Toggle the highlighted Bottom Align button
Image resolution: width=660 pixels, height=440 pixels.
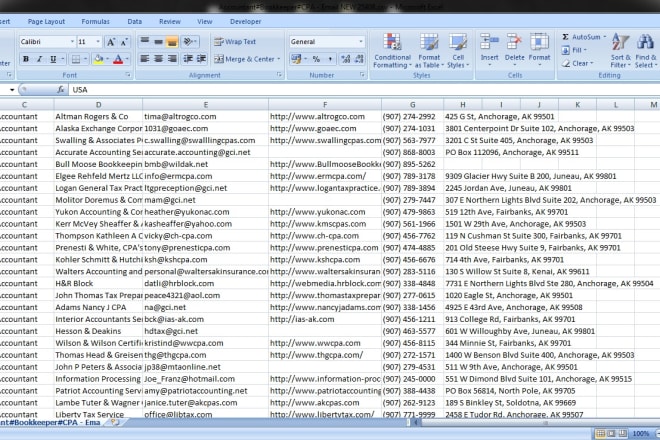[x=172, y=41]
